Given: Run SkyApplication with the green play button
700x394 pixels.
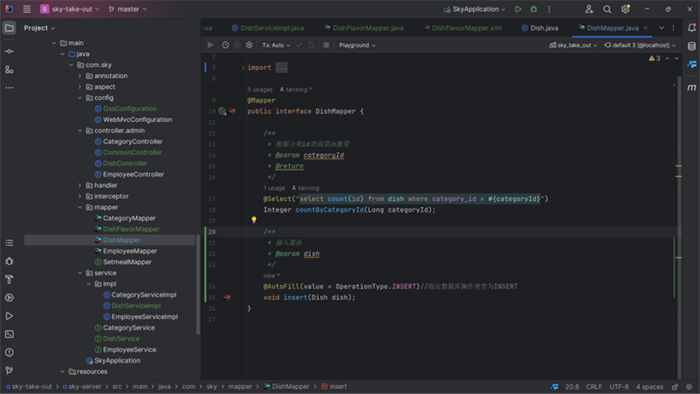Looking at the screenshot, I should [x=518, y=9].
